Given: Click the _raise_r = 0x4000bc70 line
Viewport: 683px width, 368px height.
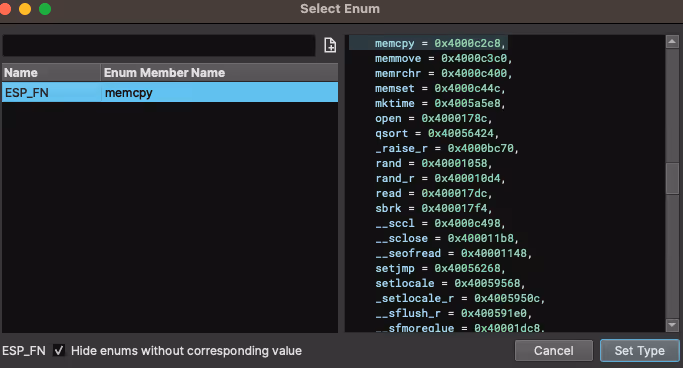Looking at the screenshot, I should (447, 149).
